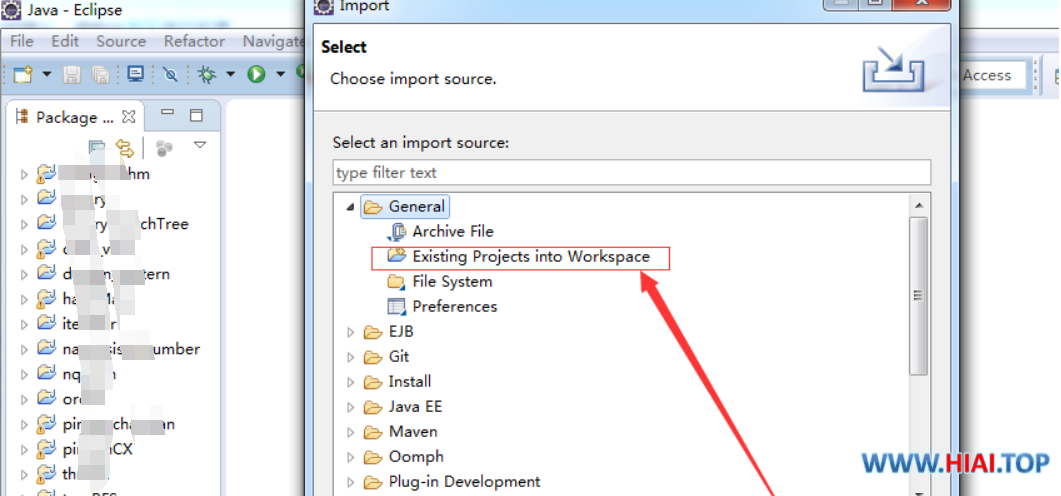Click the Save toolbar icon
Screen dimensions: 1061x496
pos(72,74)
